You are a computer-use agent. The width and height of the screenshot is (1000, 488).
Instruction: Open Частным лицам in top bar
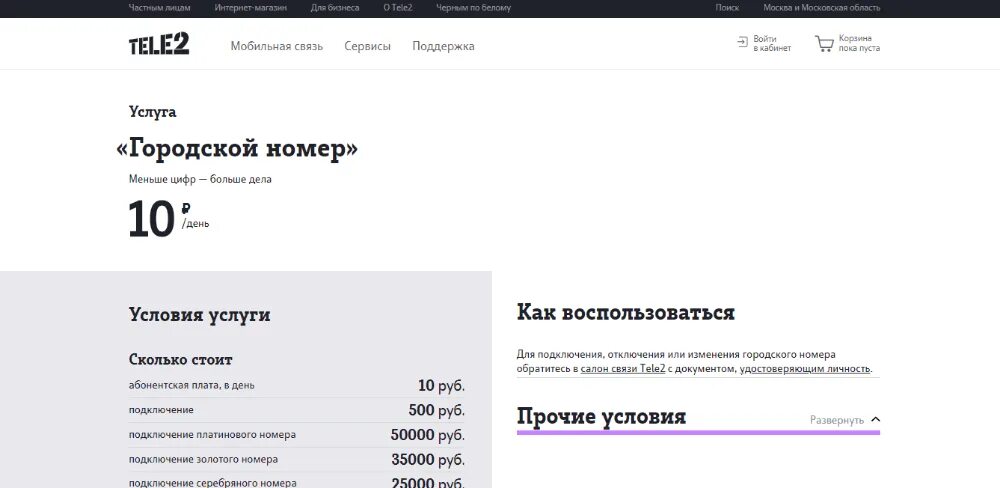159,8
